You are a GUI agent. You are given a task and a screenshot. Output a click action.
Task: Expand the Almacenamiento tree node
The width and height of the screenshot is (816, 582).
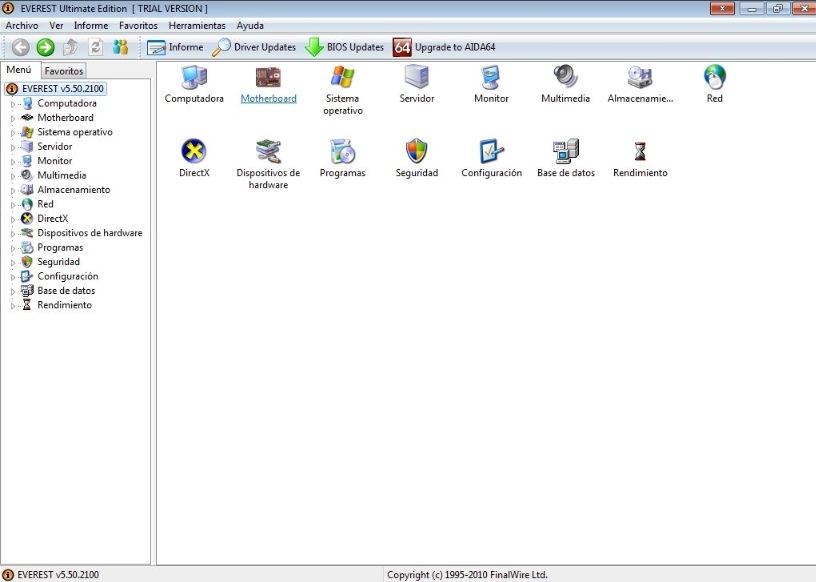pyautogui.click(x=14, y=190)
